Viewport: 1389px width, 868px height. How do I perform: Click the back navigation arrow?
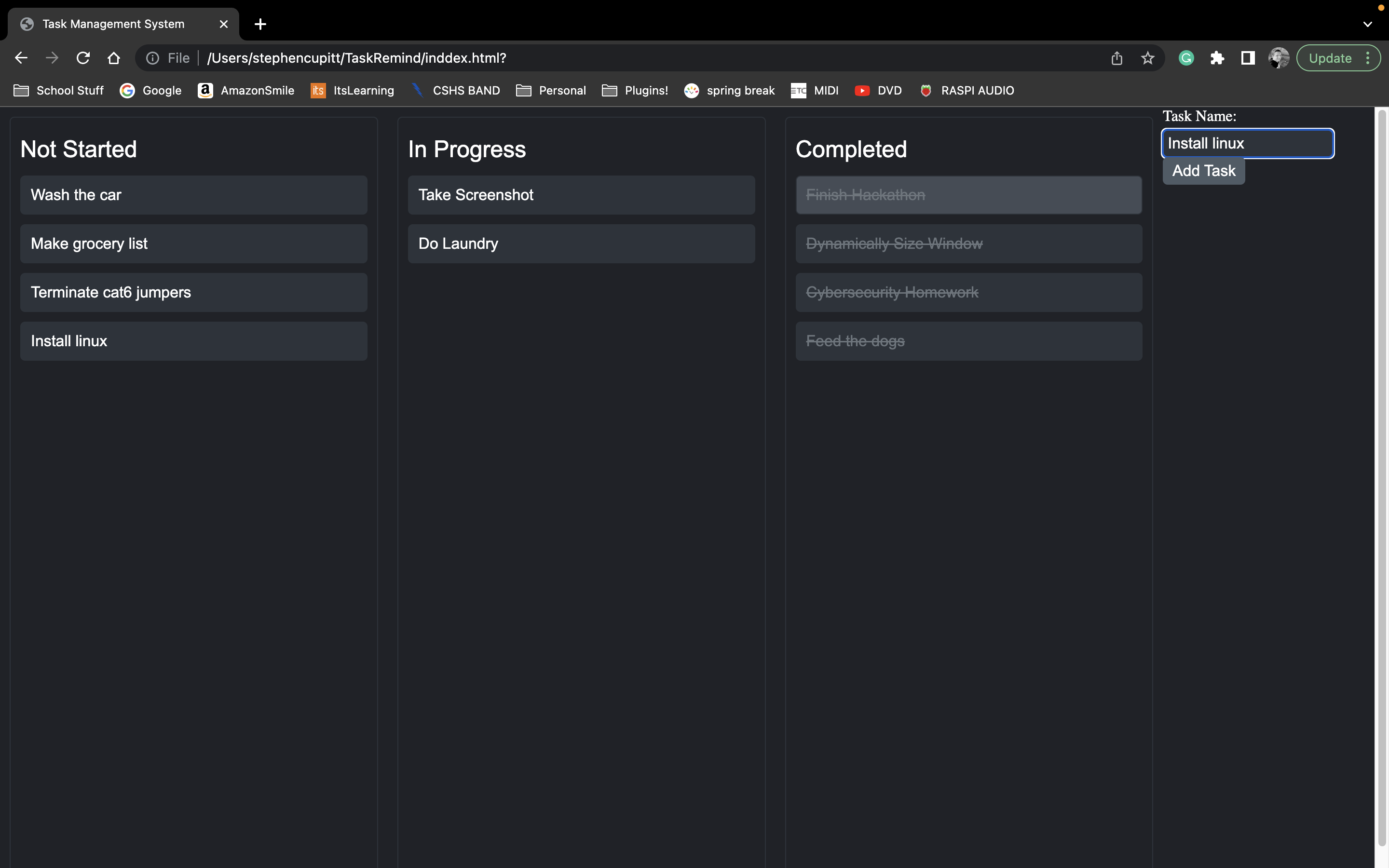[x=21, y=58]
